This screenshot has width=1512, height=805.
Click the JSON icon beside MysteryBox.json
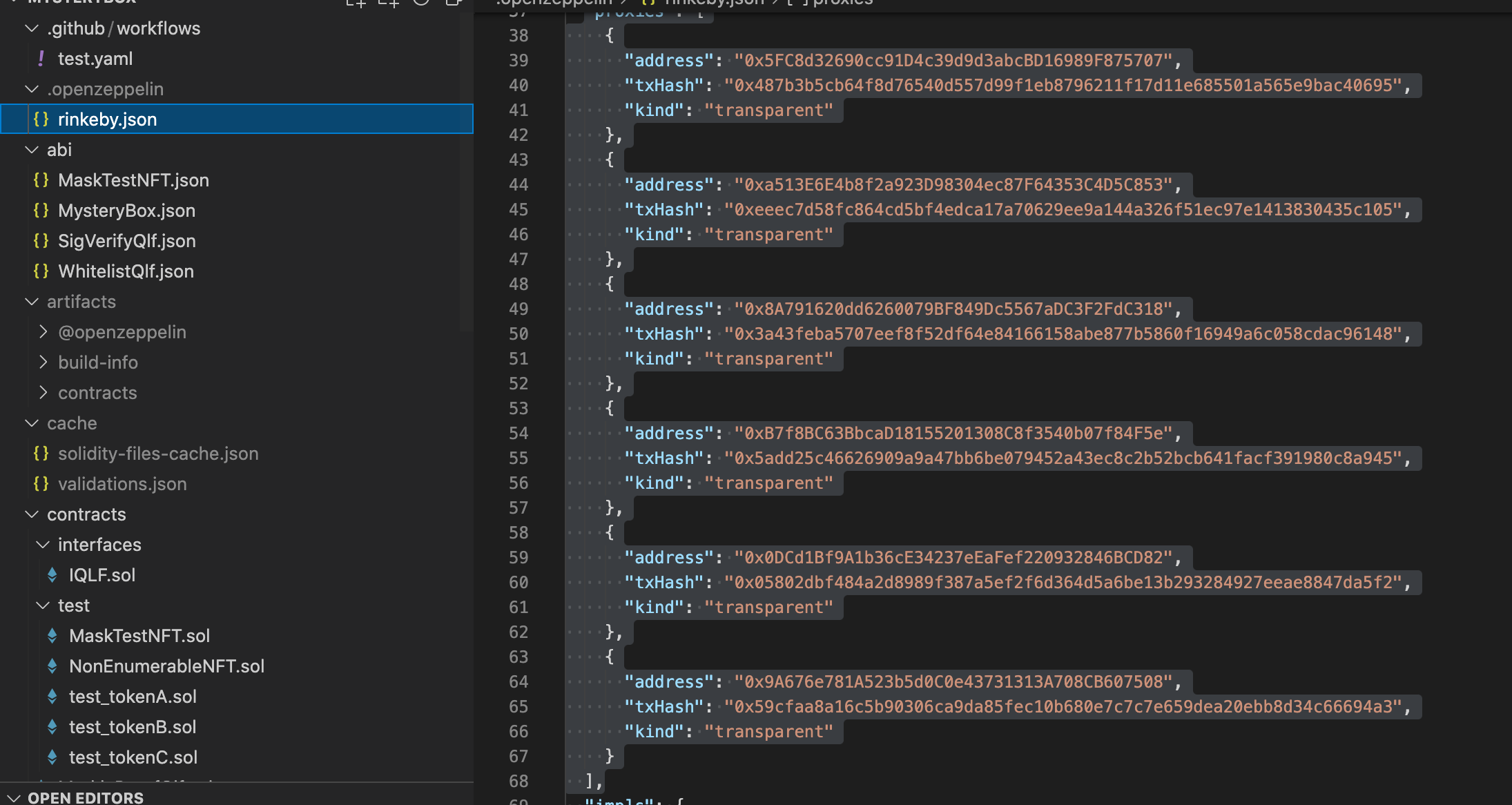click(x=41, y=211)
